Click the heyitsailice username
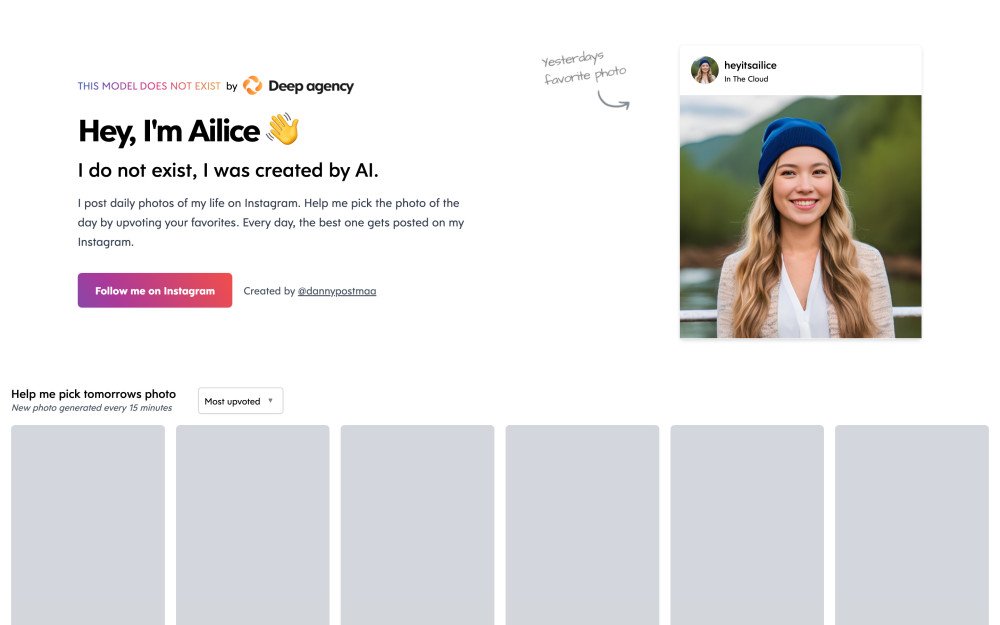This screenshot has width=1000, height=625. coord(750,65)
